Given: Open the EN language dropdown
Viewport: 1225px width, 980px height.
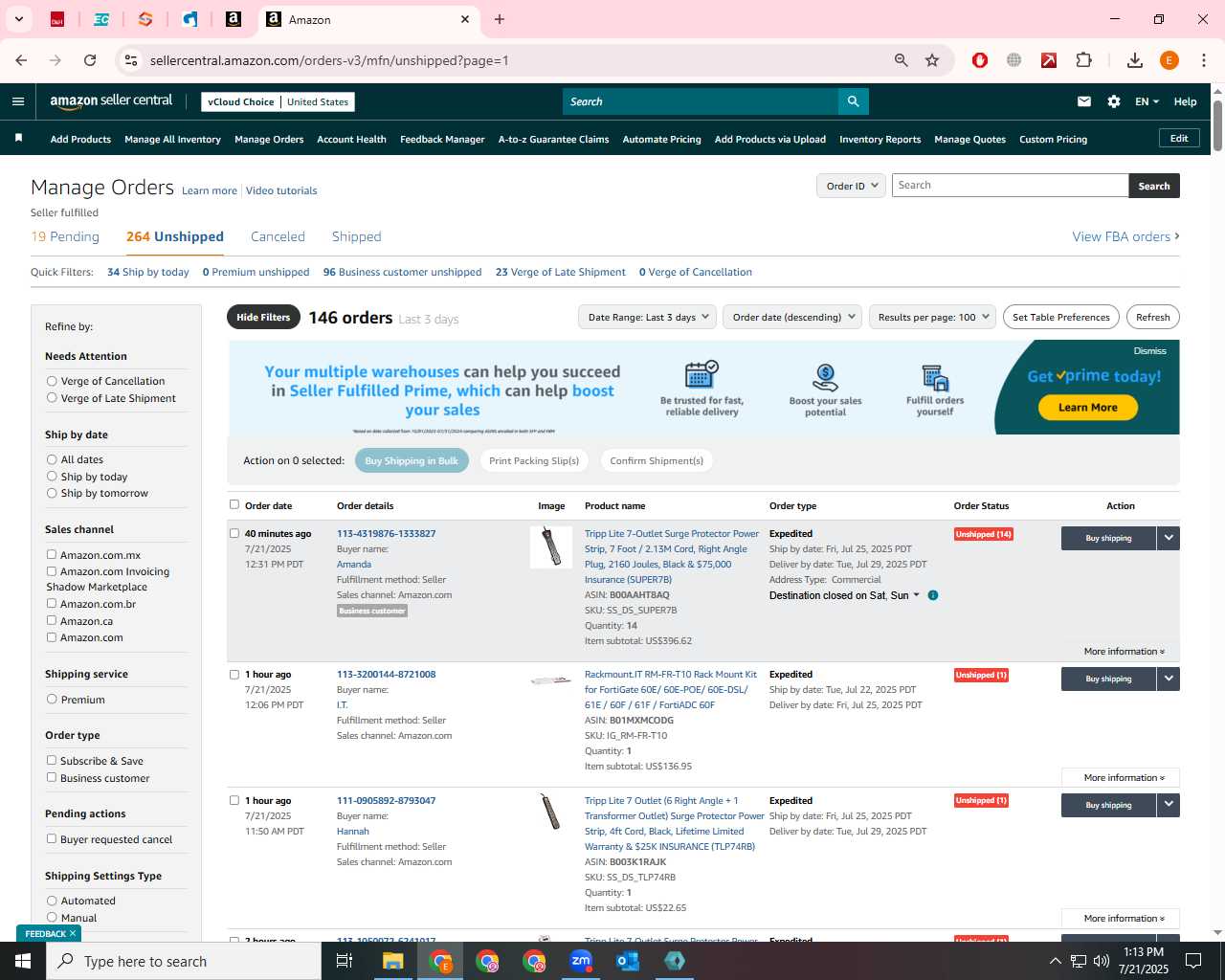Looking at the screenshot, I should coord(1147,101).
